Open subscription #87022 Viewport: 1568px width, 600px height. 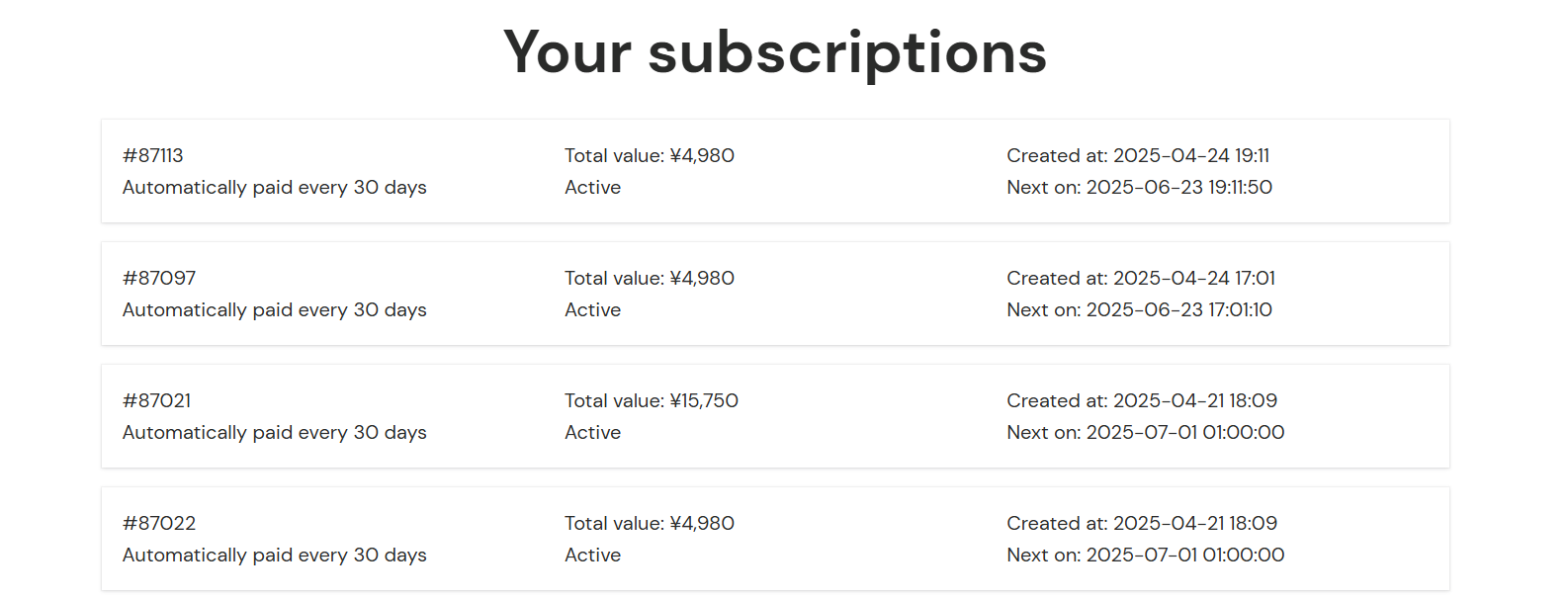coord(775,539)
